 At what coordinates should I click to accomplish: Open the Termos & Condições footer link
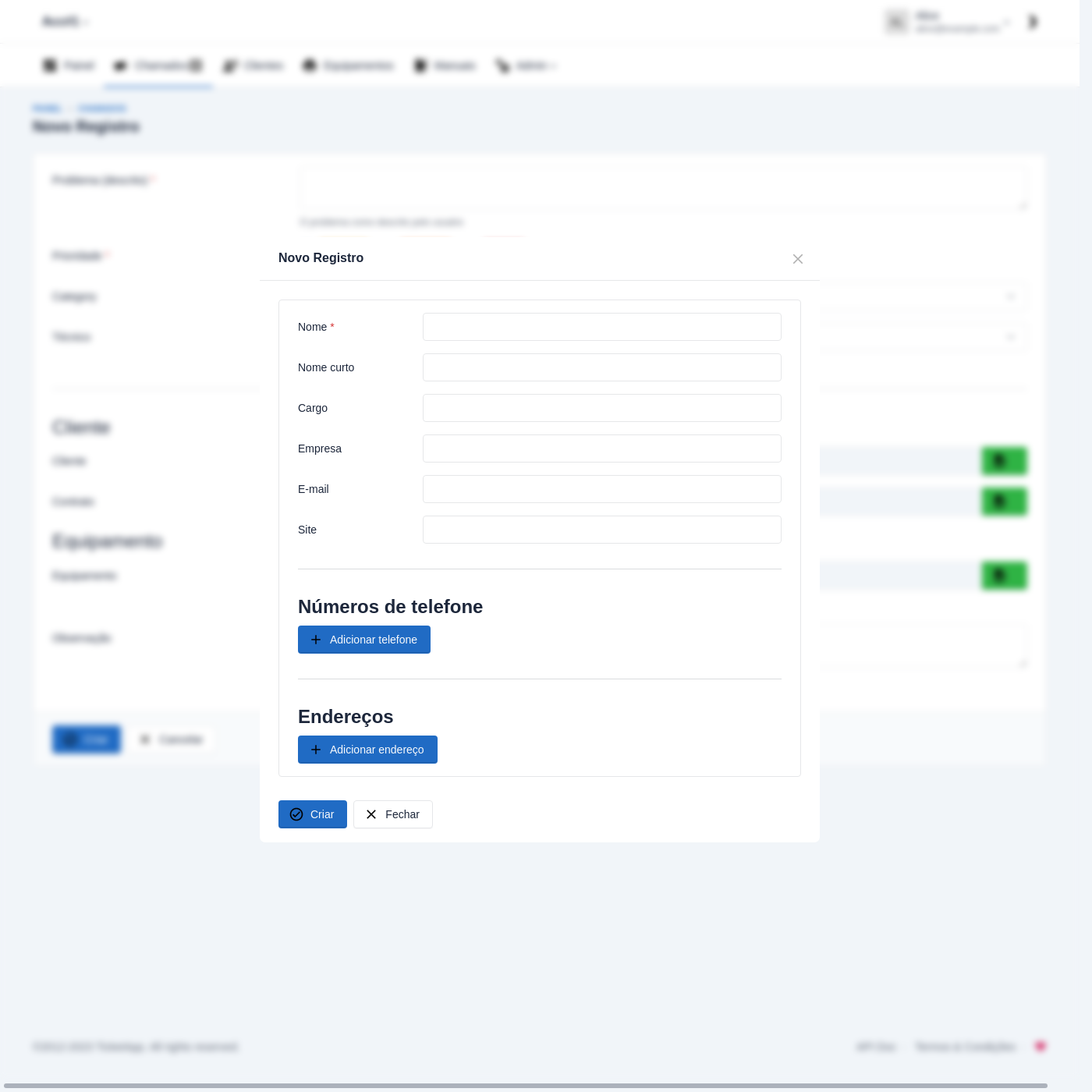point(966,1047)
